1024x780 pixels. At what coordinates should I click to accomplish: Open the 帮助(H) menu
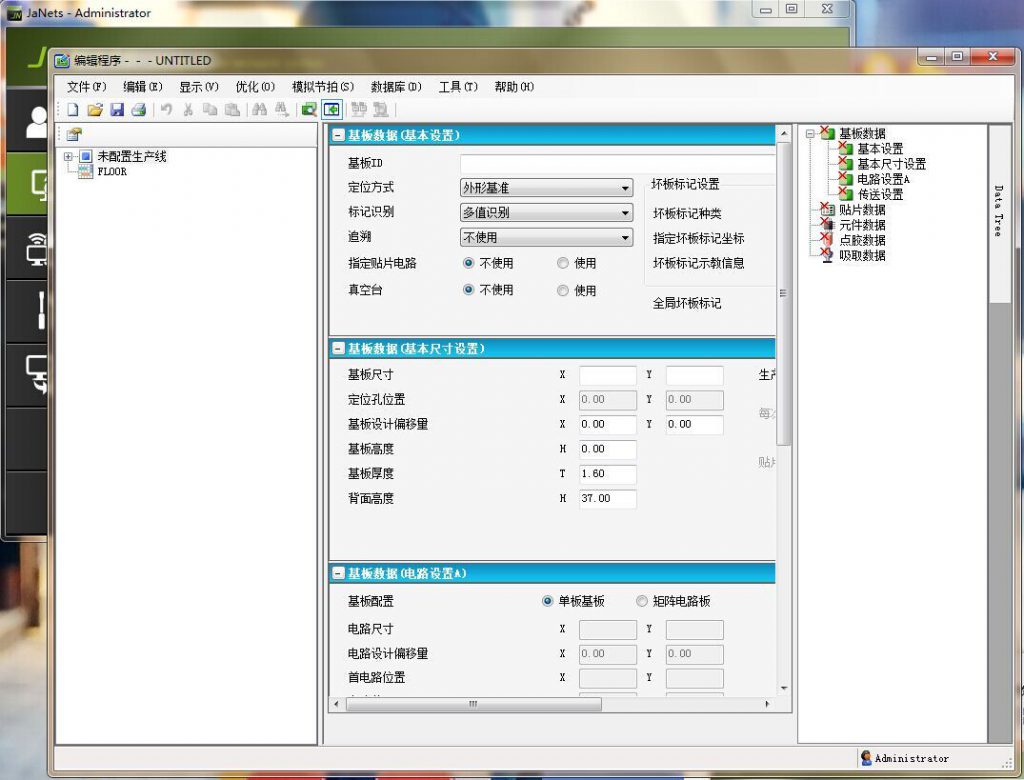(x=514, y=87)
